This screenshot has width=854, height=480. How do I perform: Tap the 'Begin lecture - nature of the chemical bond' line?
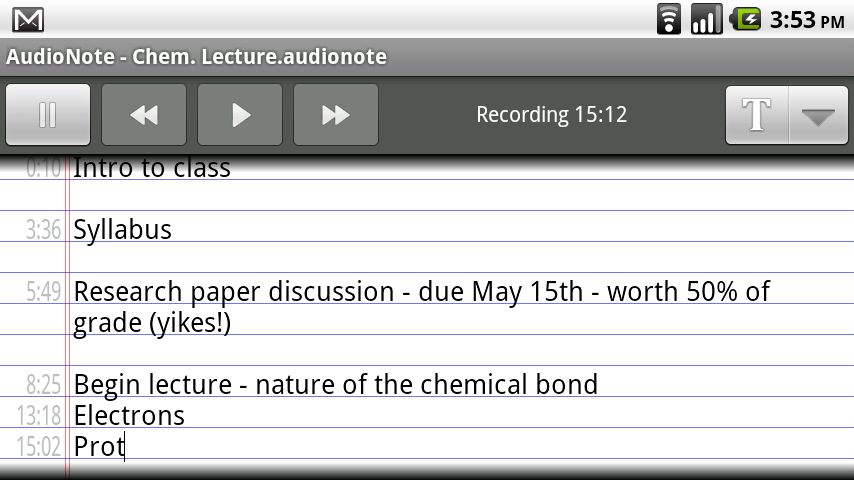tap(336, 385)
